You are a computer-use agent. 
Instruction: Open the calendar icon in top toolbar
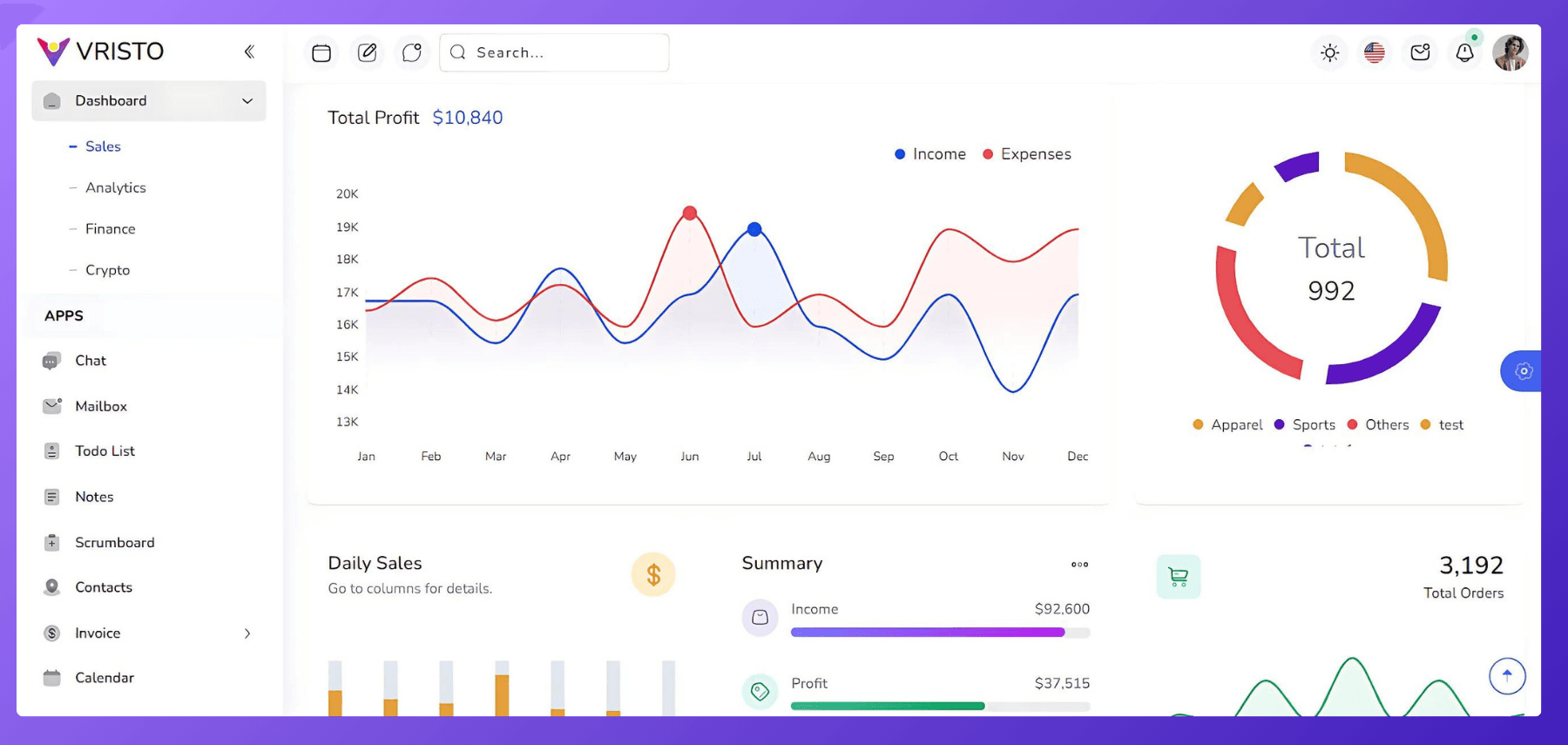click(321, 53)
